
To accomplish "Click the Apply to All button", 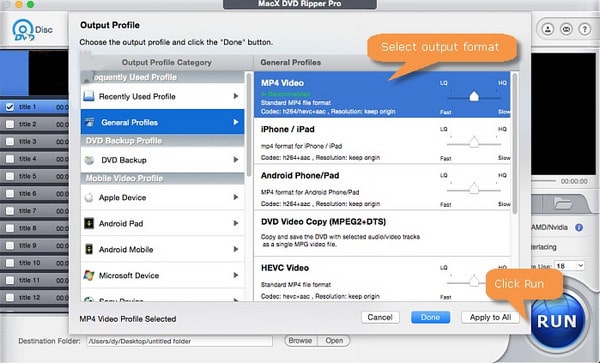I will pos(490,317).
